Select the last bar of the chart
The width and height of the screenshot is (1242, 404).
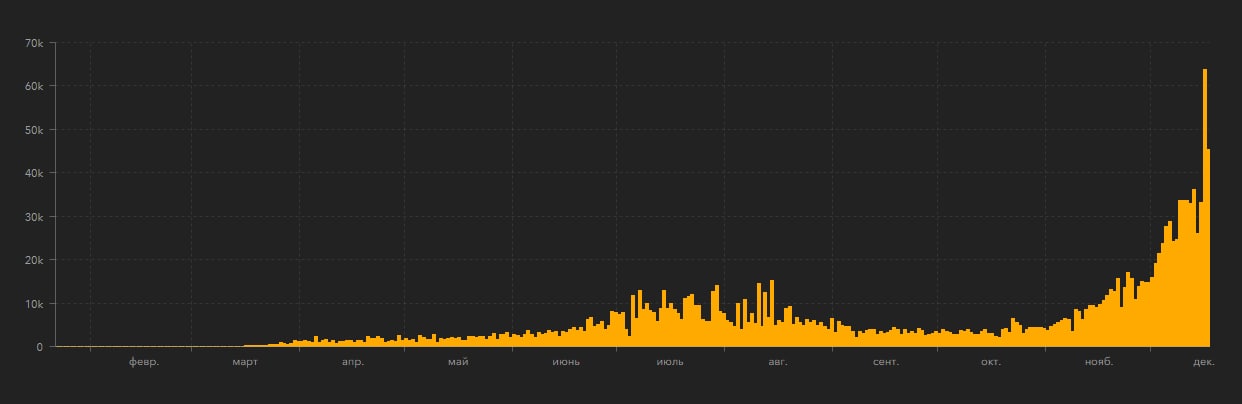(1208, 248)
